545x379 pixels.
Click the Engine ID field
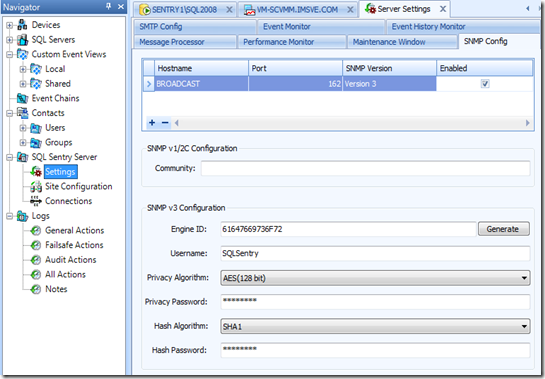point(348,229)
